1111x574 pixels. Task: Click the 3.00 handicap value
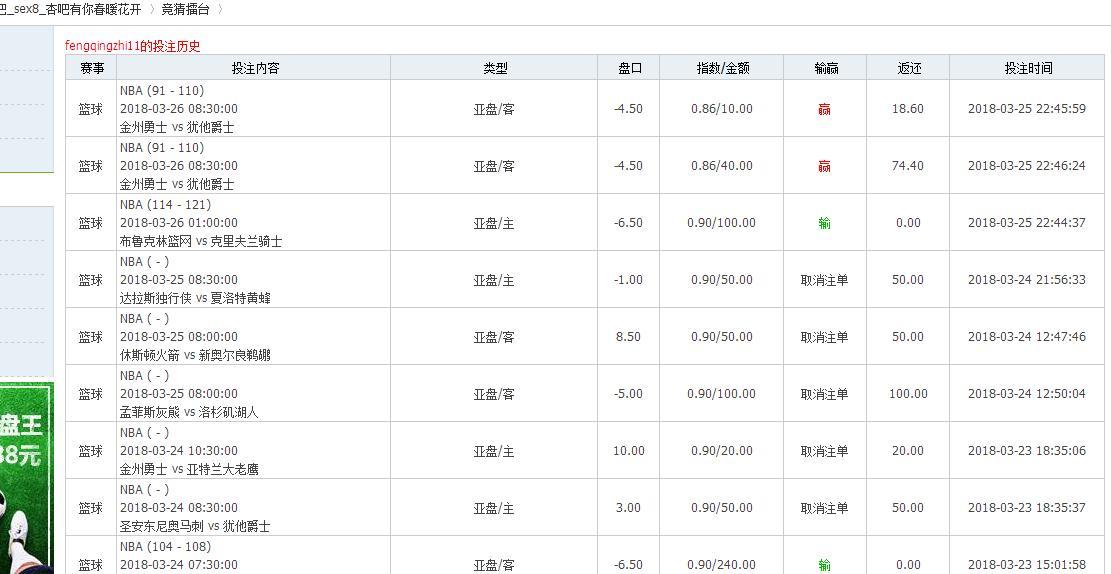(628, 507)
